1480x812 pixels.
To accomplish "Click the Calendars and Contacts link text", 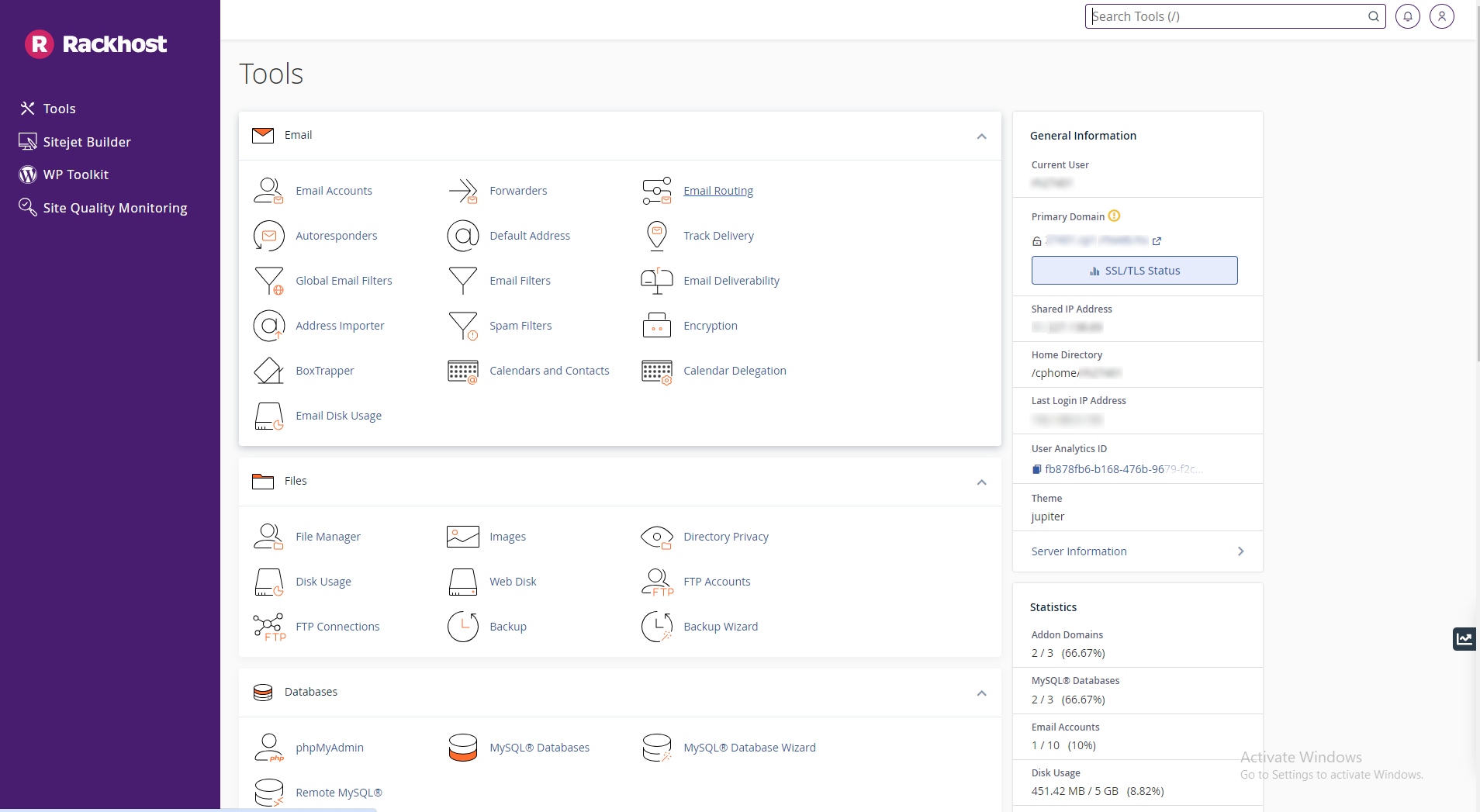I will [x=549, y=371].
